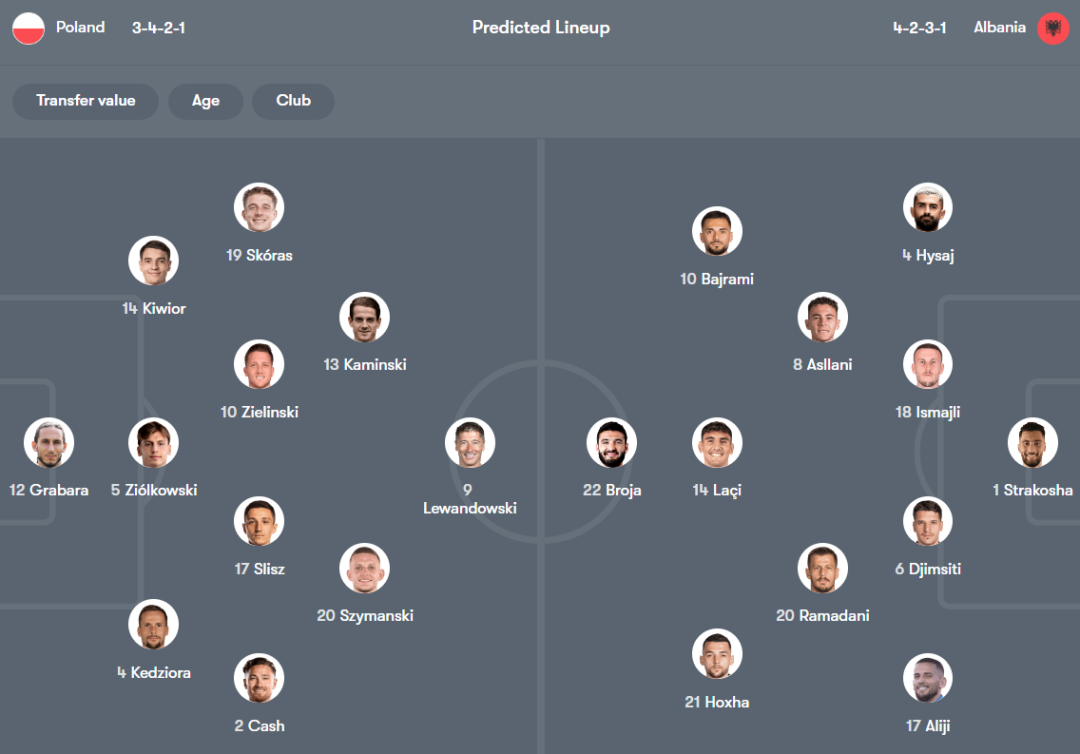Open Grabara's goalkeeper photo
The image size is (1080, 754).
49,443
